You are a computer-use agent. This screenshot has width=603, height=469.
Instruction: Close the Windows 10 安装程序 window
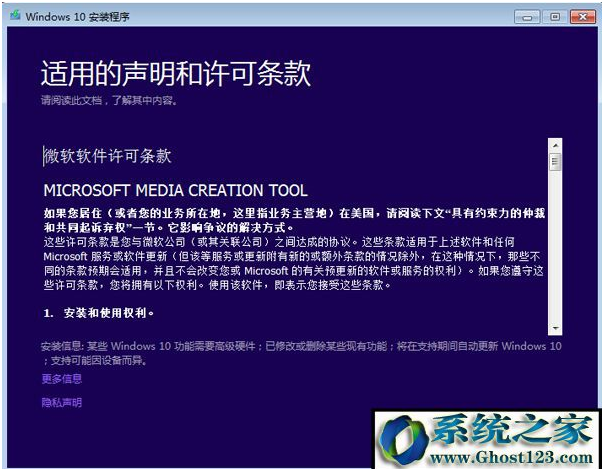coord(583,17)
